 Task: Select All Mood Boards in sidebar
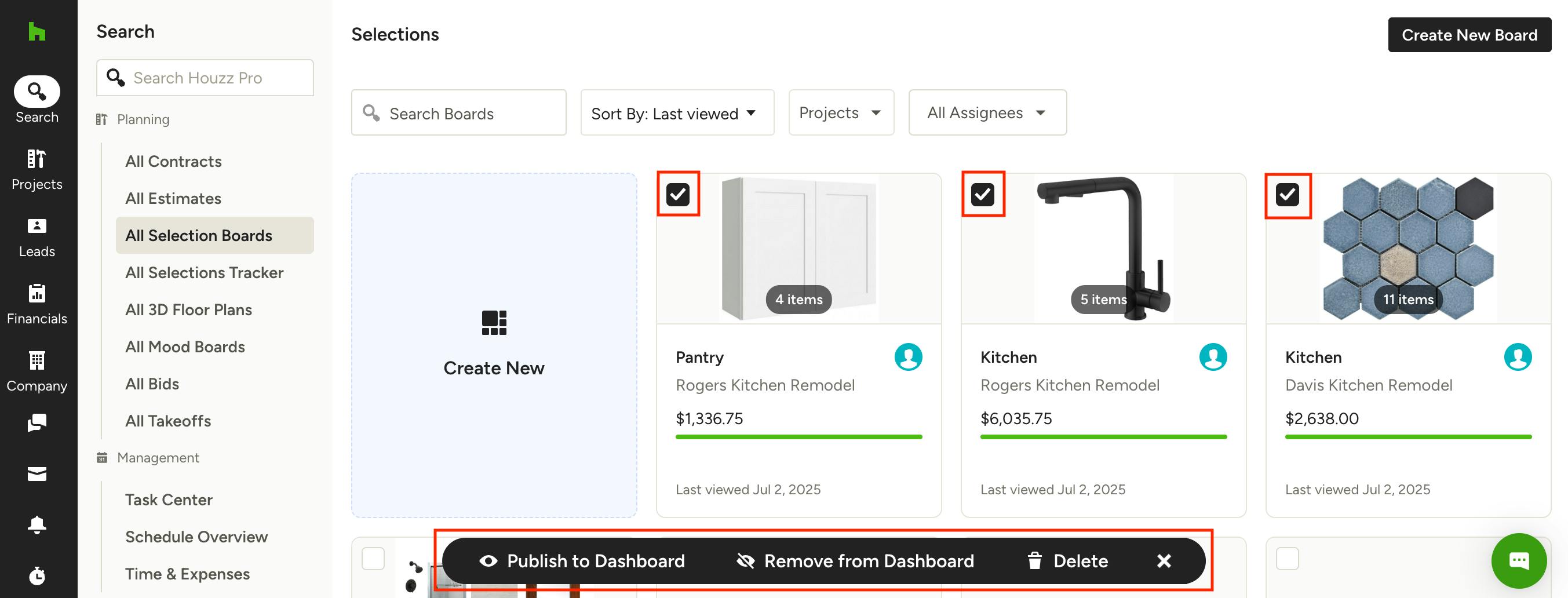(185, 347)
